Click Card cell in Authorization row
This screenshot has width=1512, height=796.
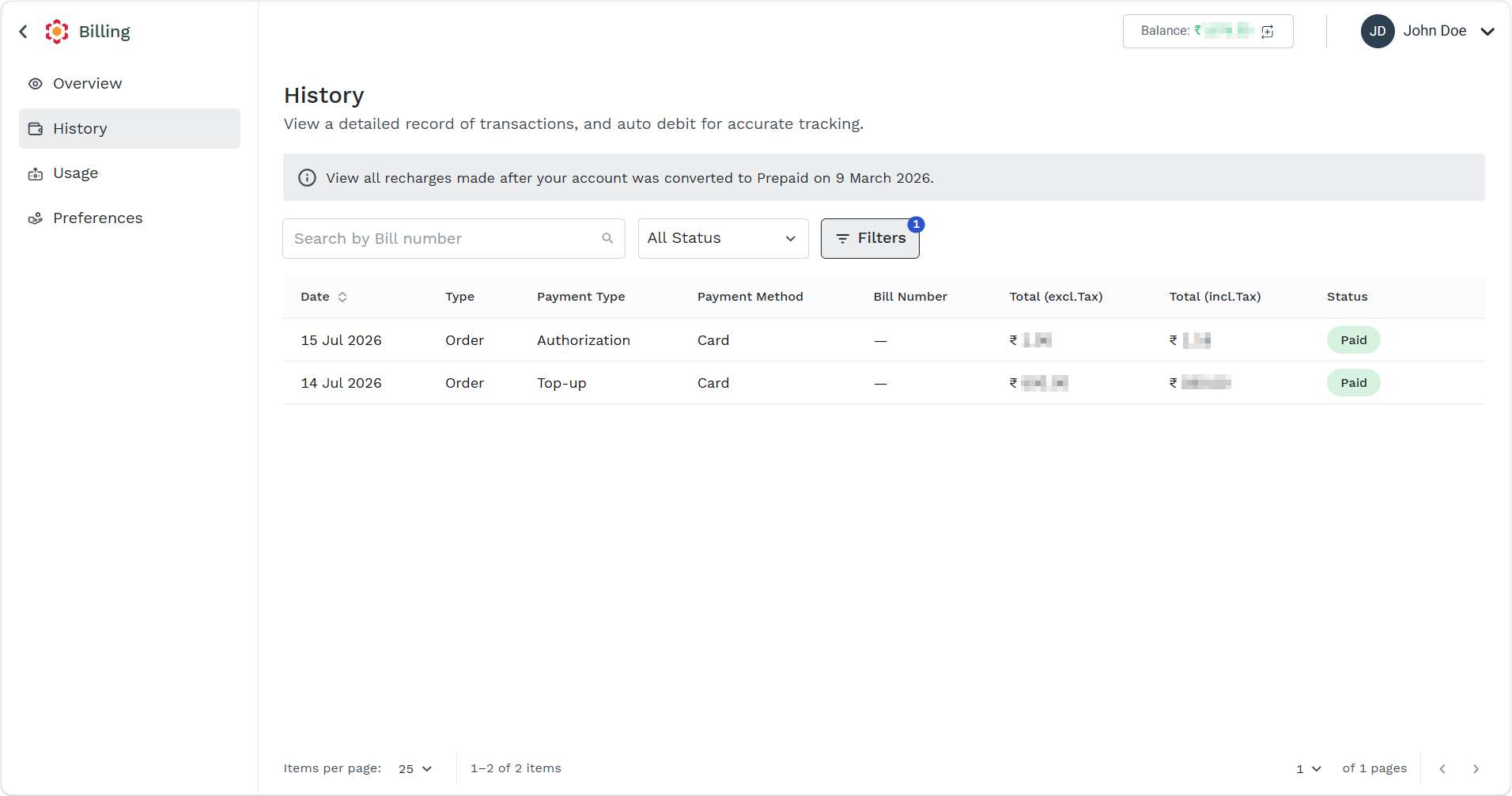(x=713, y=340)
